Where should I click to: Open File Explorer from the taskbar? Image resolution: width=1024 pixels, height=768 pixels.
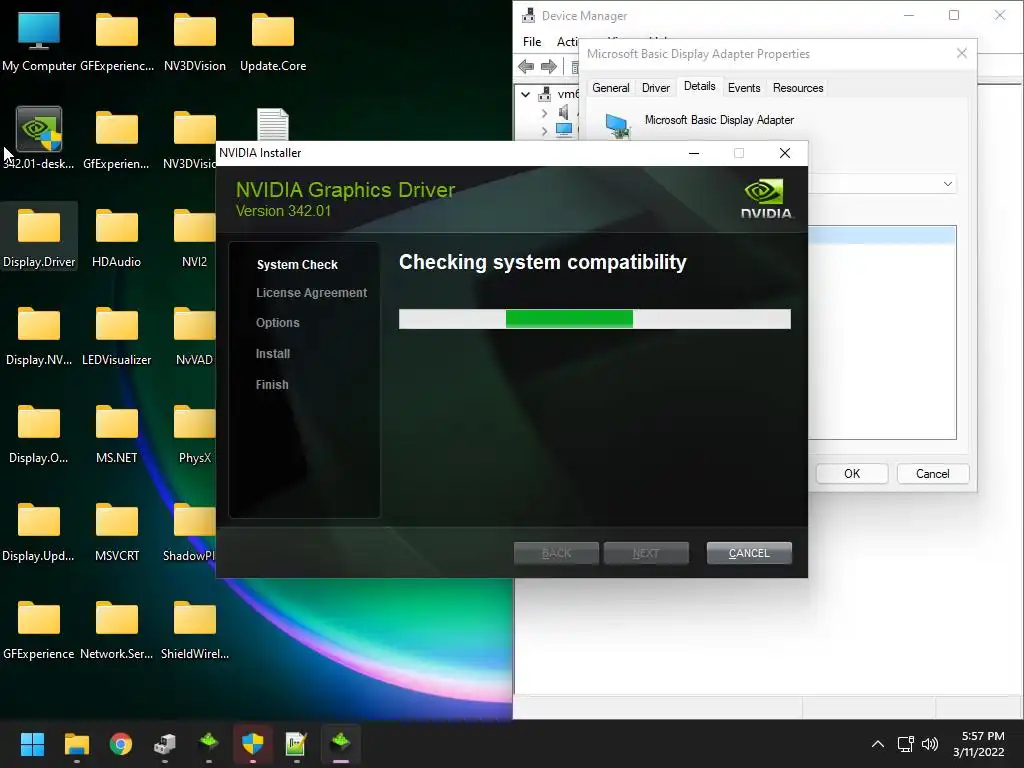[76, 743]
